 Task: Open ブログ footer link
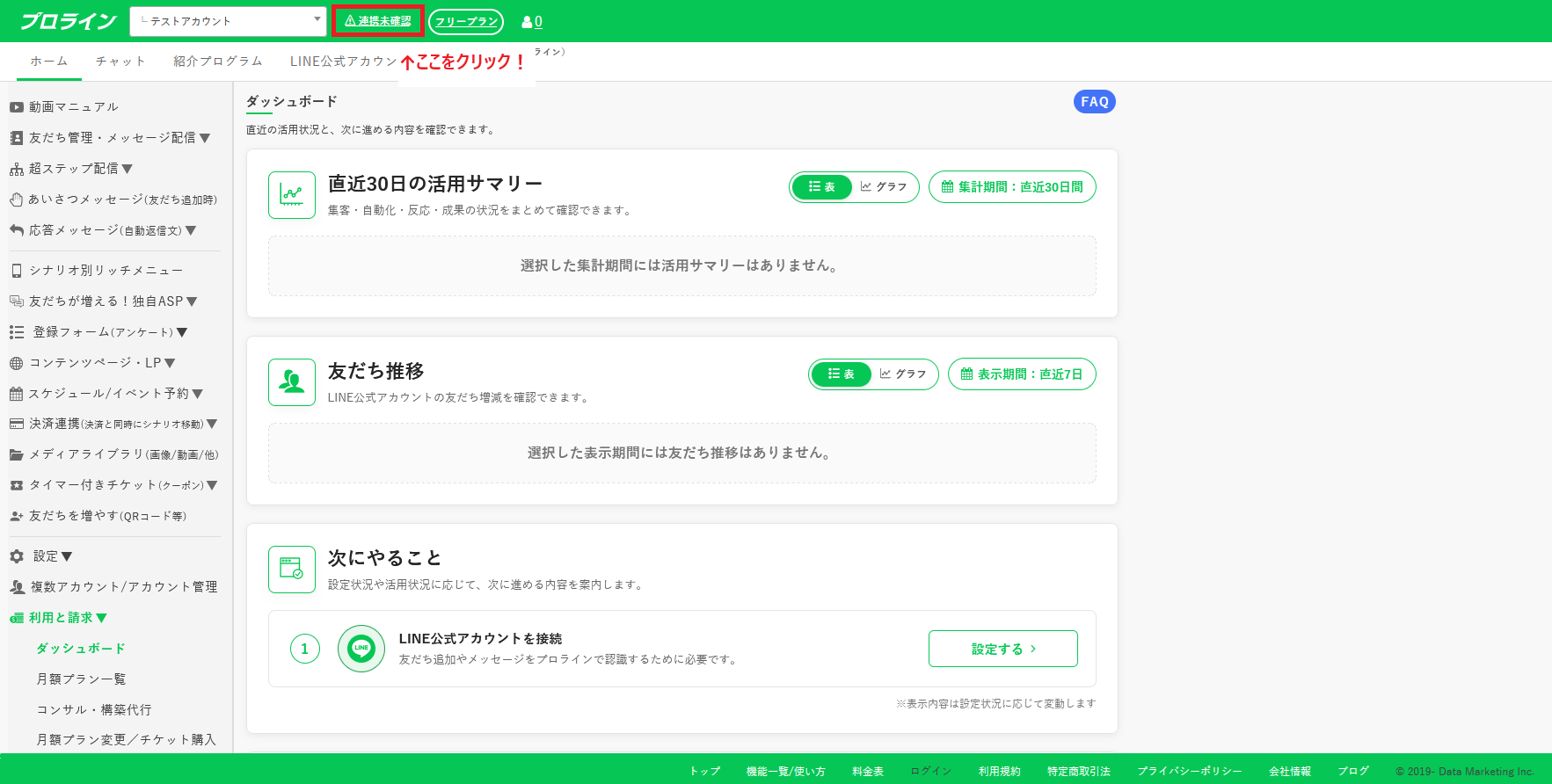click(x=1353, y=772)
